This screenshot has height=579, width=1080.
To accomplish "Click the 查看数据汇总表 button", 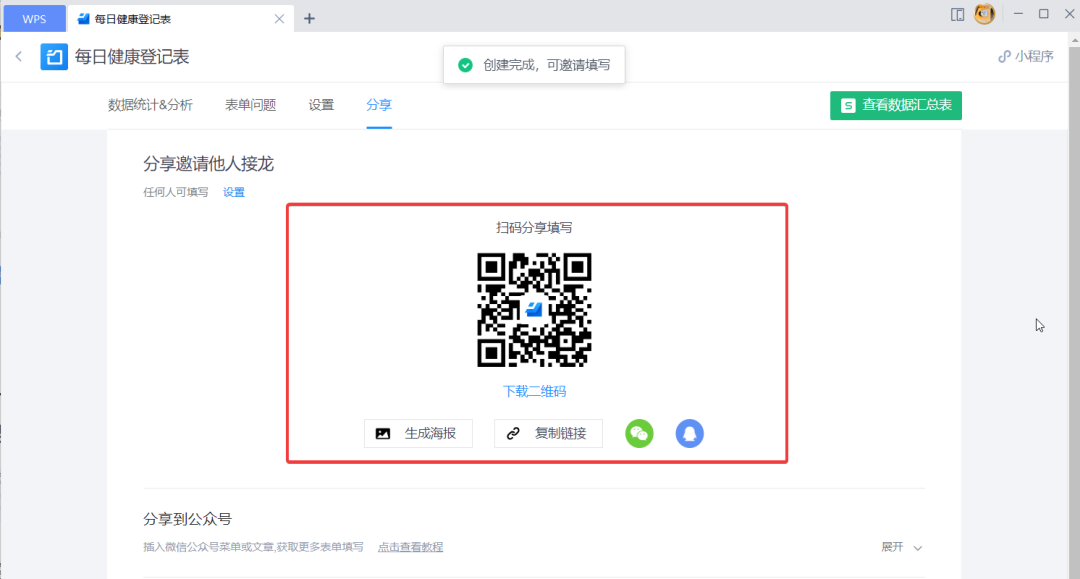I will click(895, 105).
